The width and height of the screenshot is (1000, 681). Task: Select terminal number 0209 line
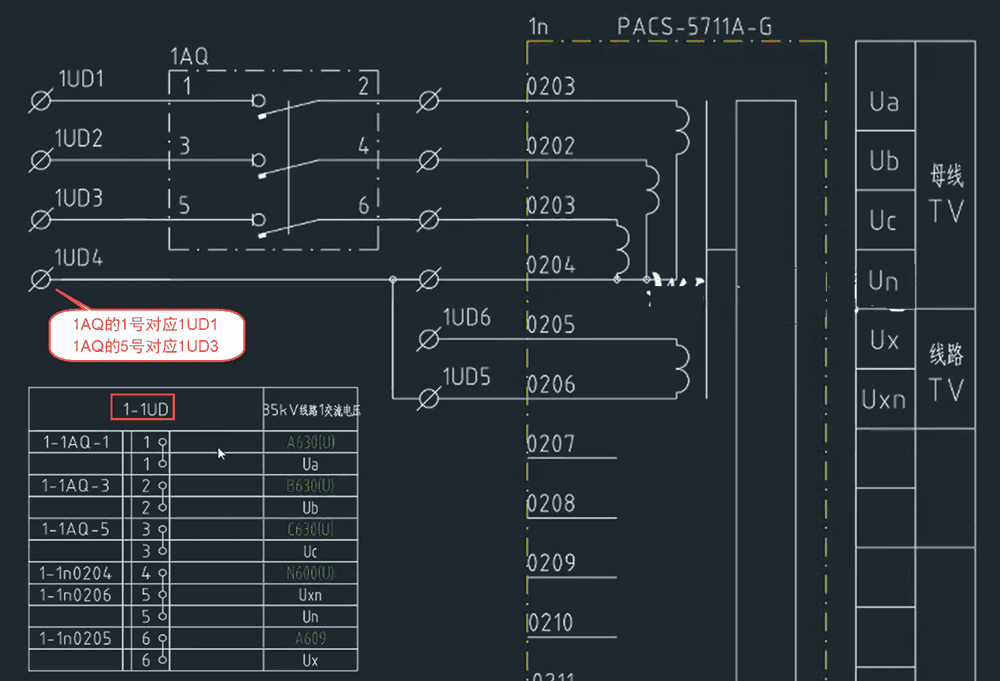tap(551, 564)
